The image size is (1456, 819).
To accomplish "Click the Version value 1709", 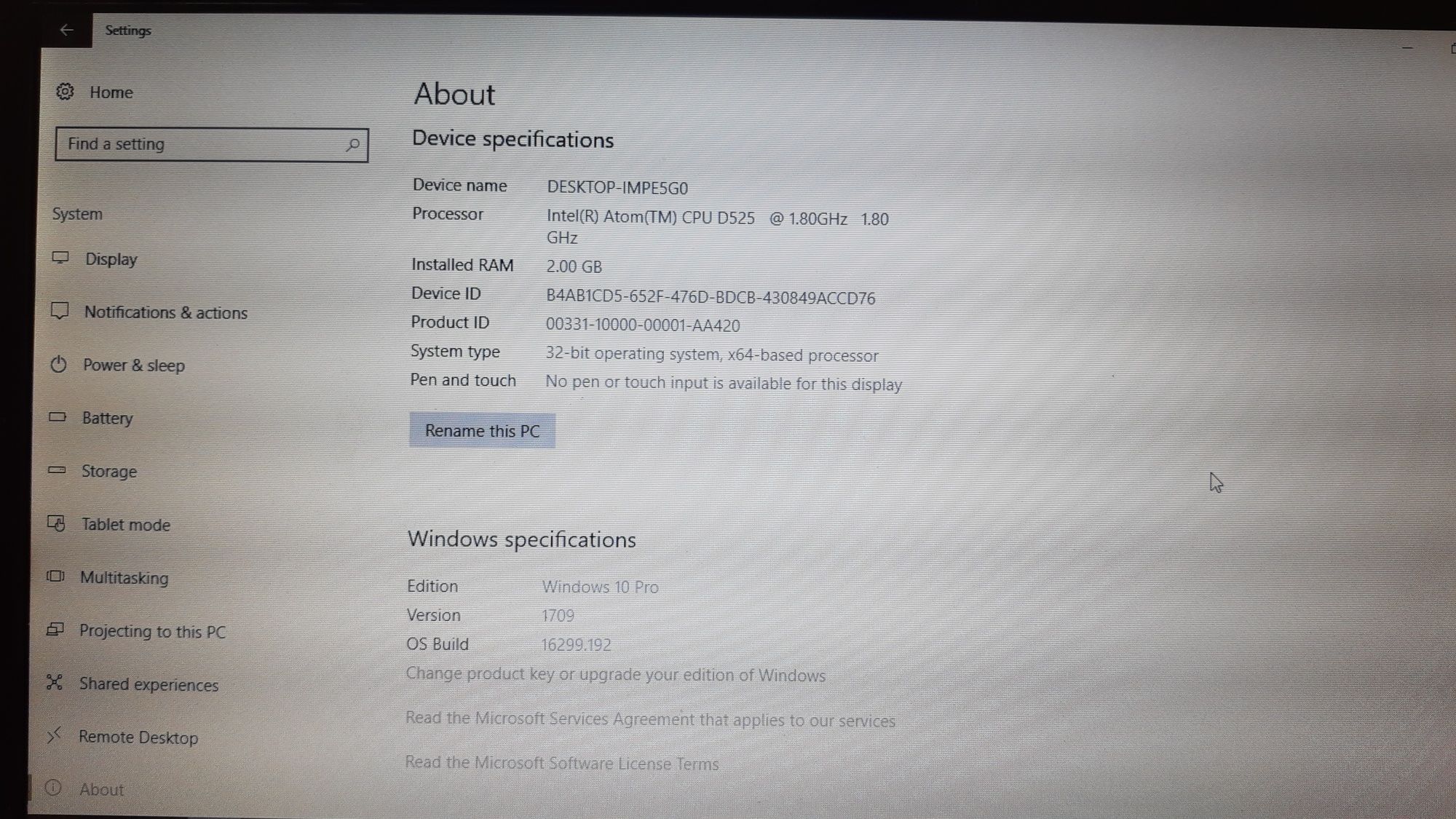I will [558, 616].
